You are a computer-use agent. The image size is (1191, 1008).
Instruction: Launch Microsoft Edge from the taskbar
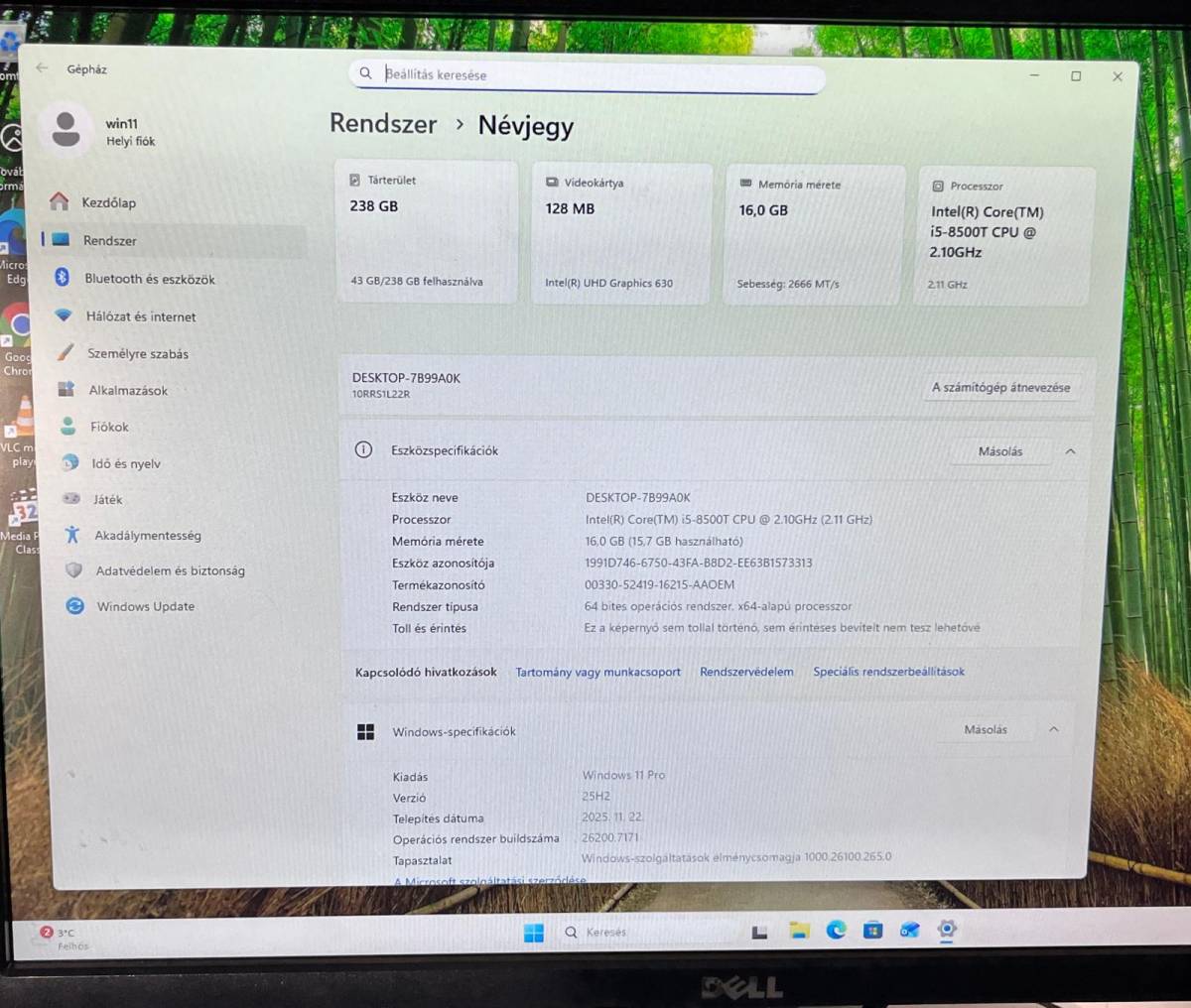(836, 931)
